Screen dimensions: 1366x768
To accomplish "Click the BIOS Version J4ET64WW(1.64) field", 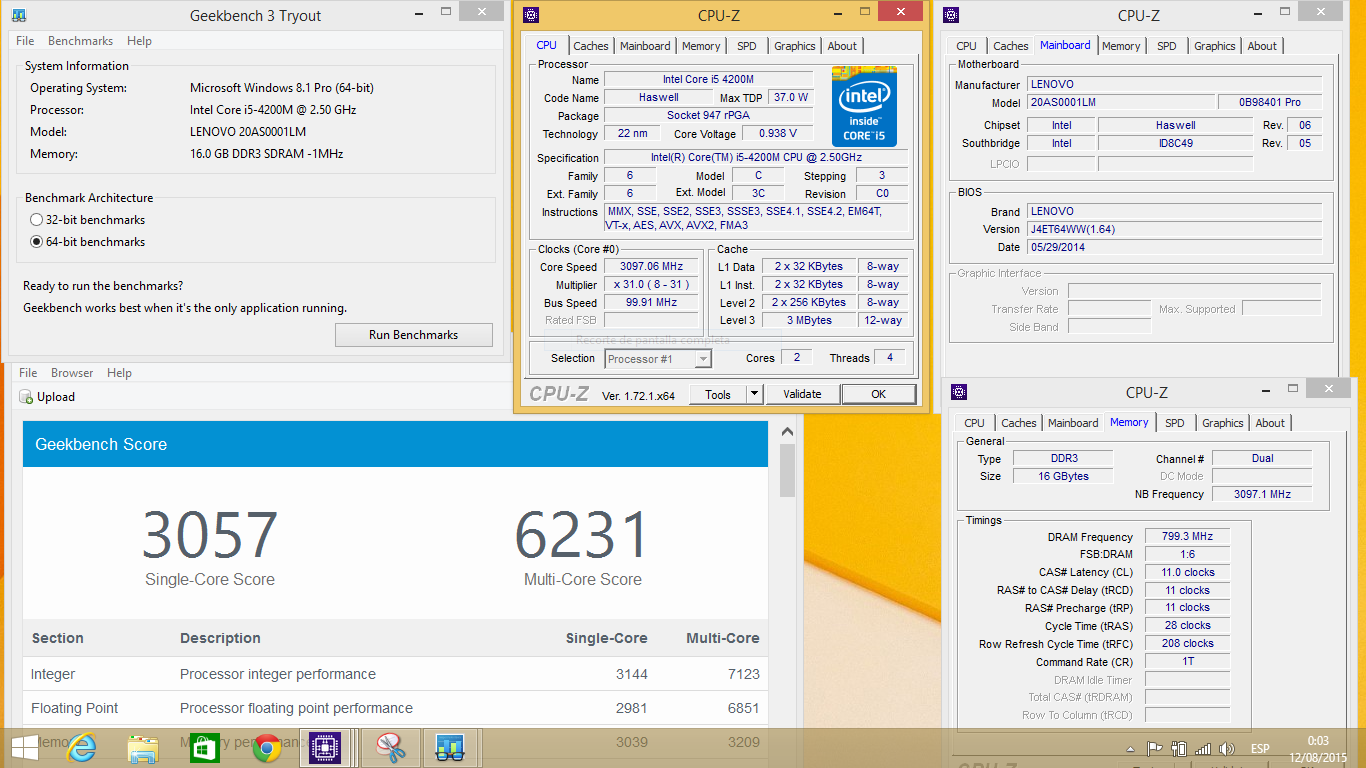I will pos(1175,229).
